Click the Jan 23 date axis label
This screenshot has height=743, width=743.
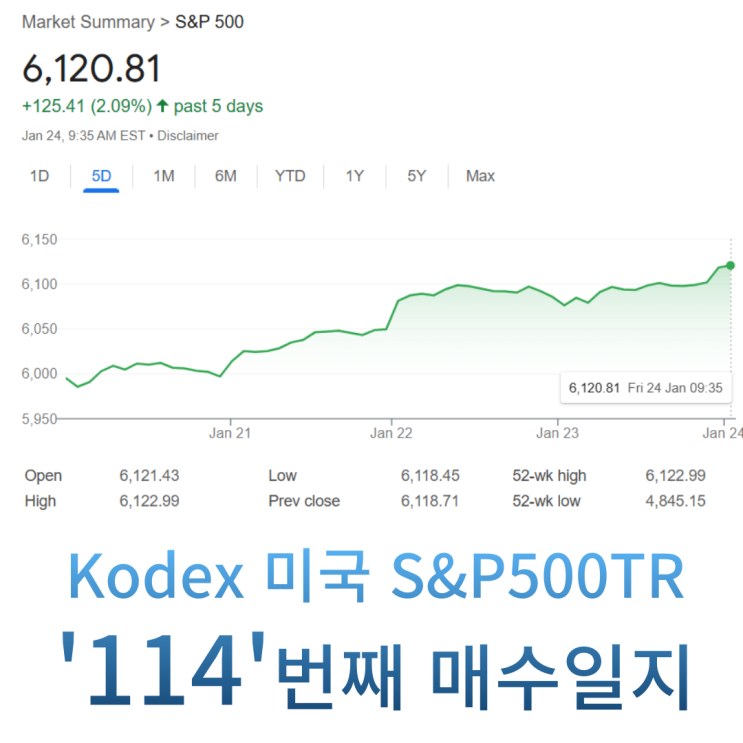pyautogui.click(x=558, y=433)
